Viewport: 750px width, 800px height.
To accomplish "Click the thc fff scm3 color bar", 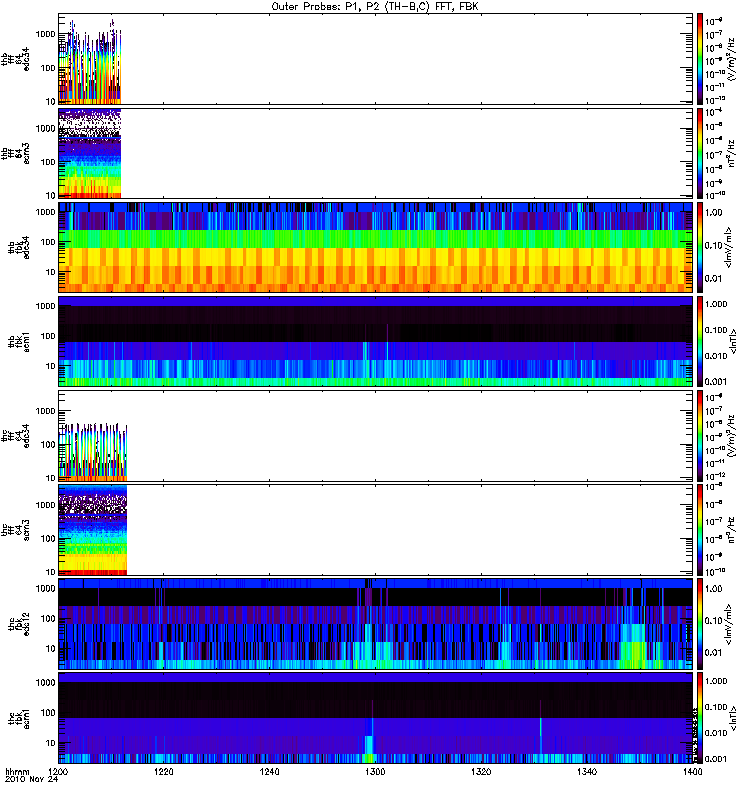I will coord(700,530).
